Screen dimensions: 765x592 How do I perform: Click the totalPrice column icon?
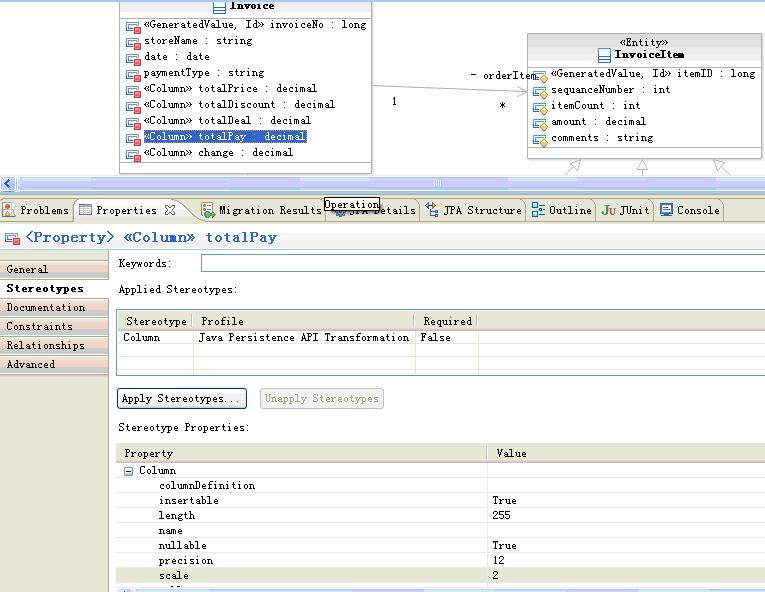tap(133, 91)
